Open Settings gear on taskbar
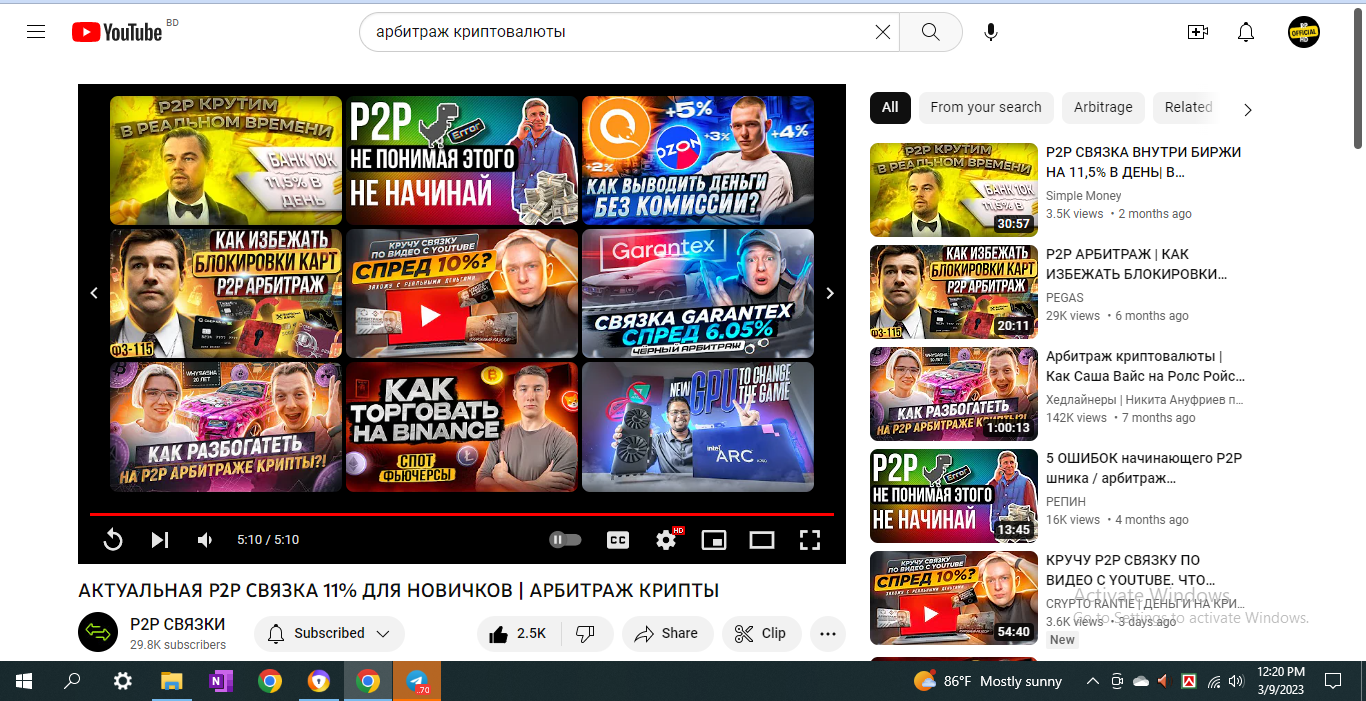 (122, 681)
